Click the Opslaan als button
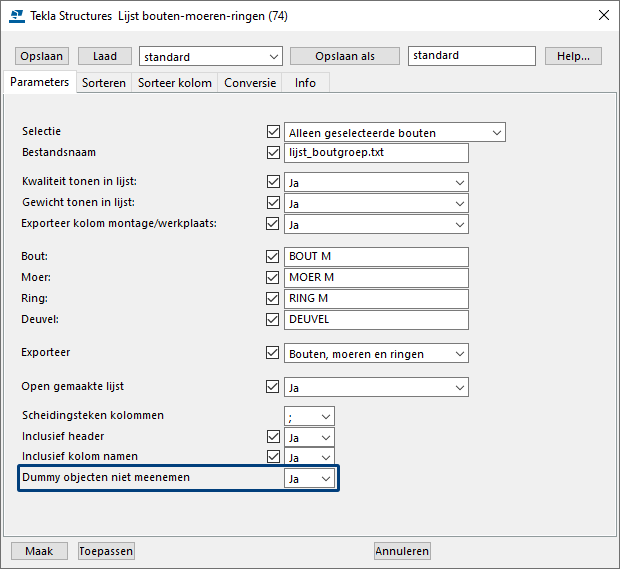 345,56
